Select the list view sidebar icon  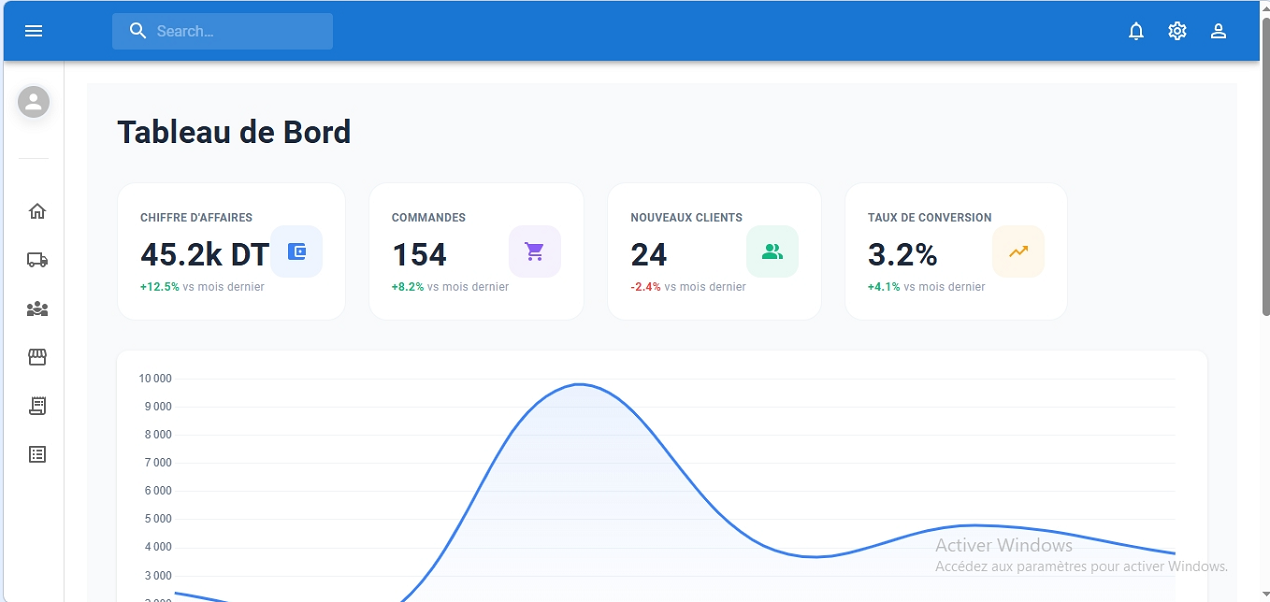(x=37, y=453)
